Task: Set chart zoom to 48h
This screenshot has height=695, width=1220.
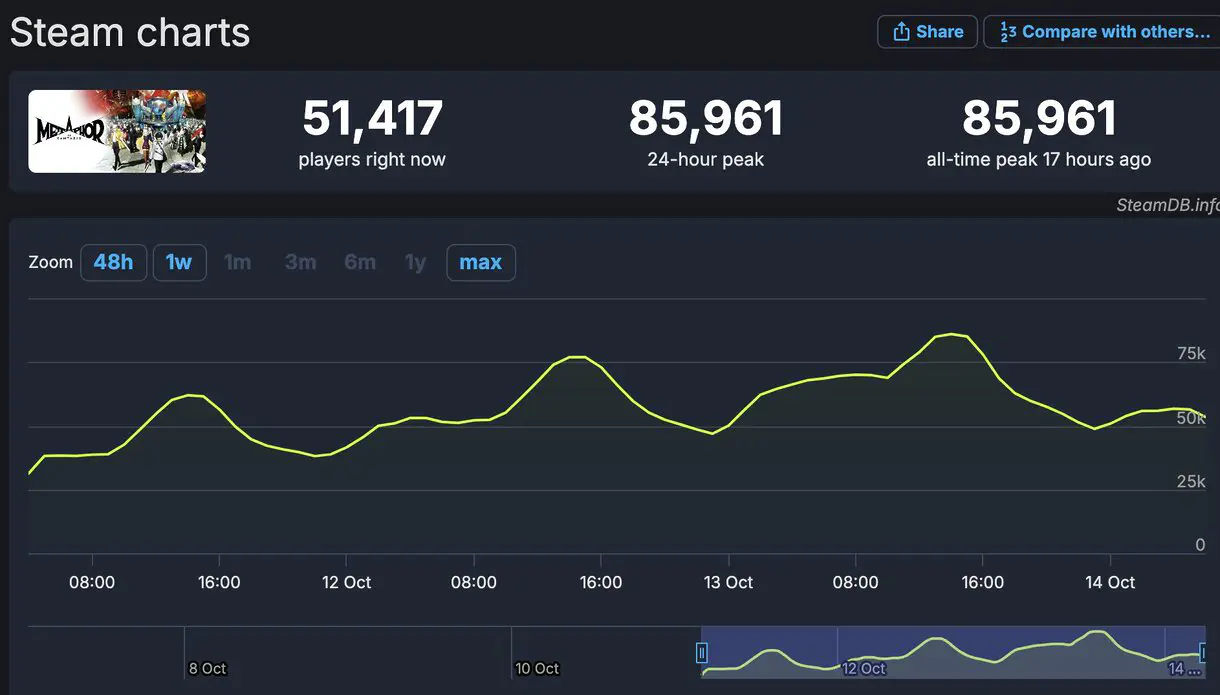Action: pyautogui.click(x=113, y=263)
